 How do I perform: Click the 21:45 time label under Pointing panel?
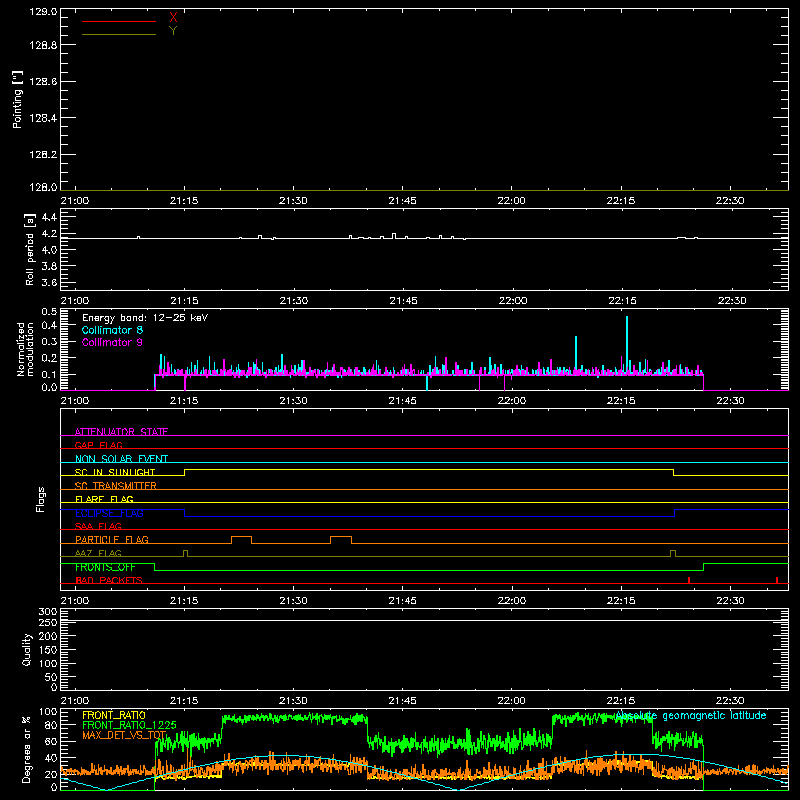click(x=402, y=201)
